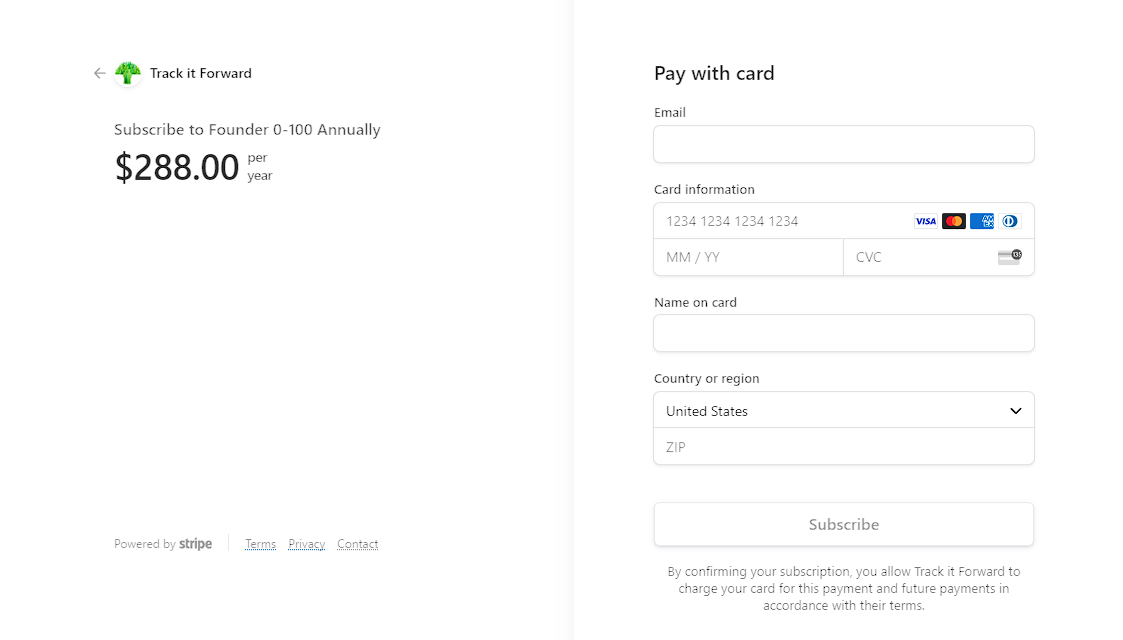Open the Contact link

click(357, 544)
